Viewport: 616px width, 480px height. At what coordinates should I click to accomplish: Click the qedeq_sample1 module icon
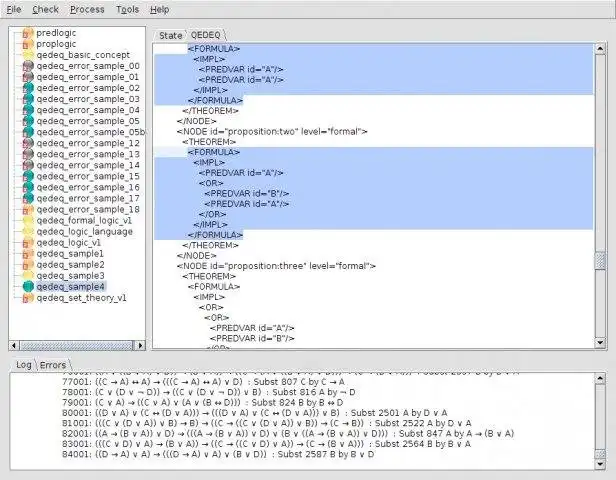pyautogui.click(x=28, y=253)
